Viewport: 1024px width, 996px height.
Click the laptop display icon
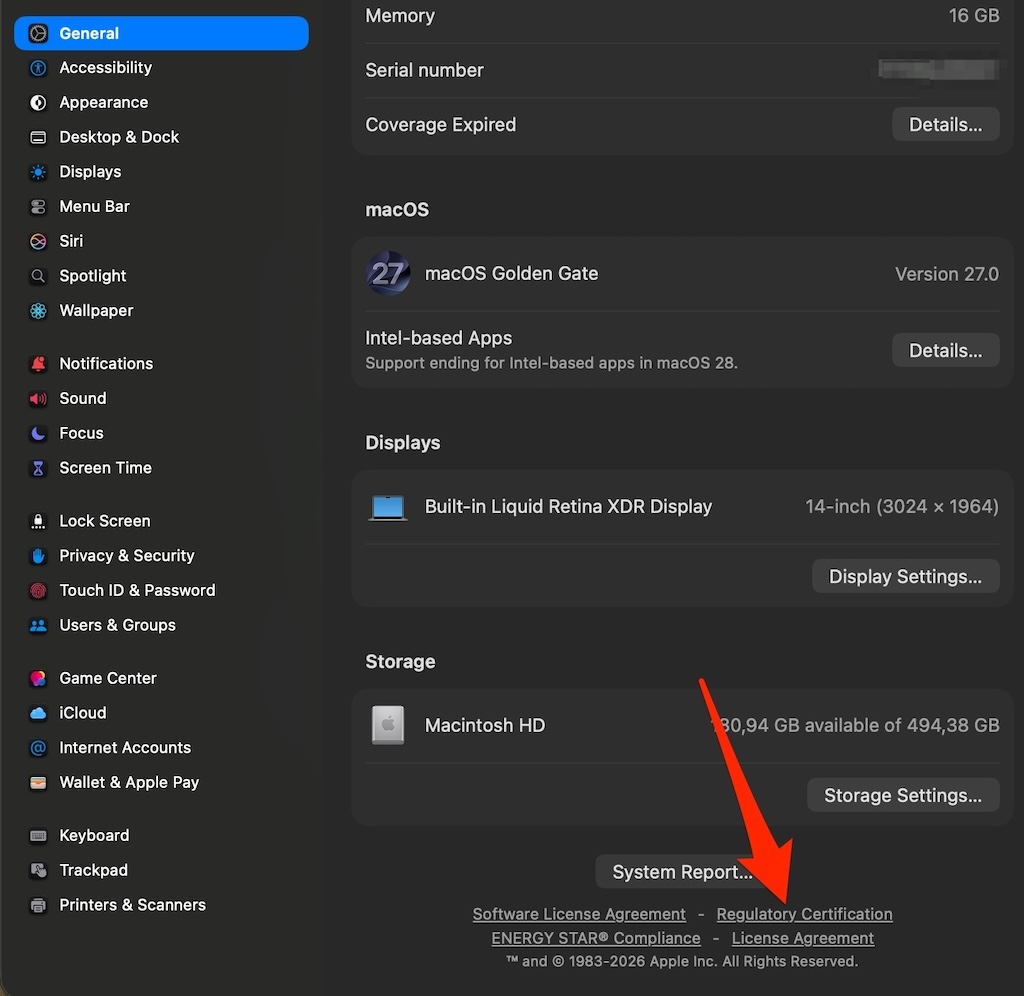pos(388,507)
